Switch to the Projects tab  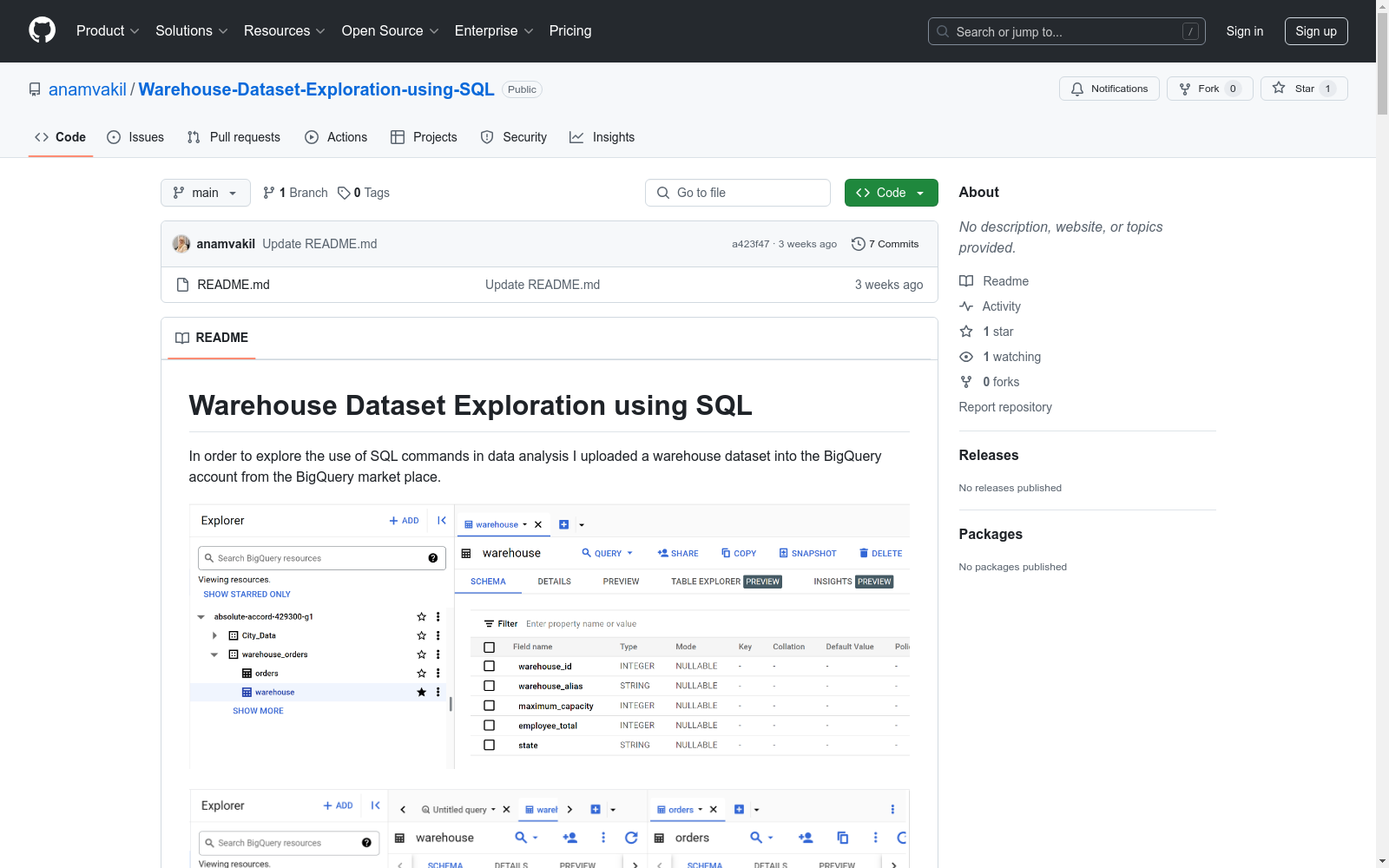pyautogui.click(x=424, y=137)
